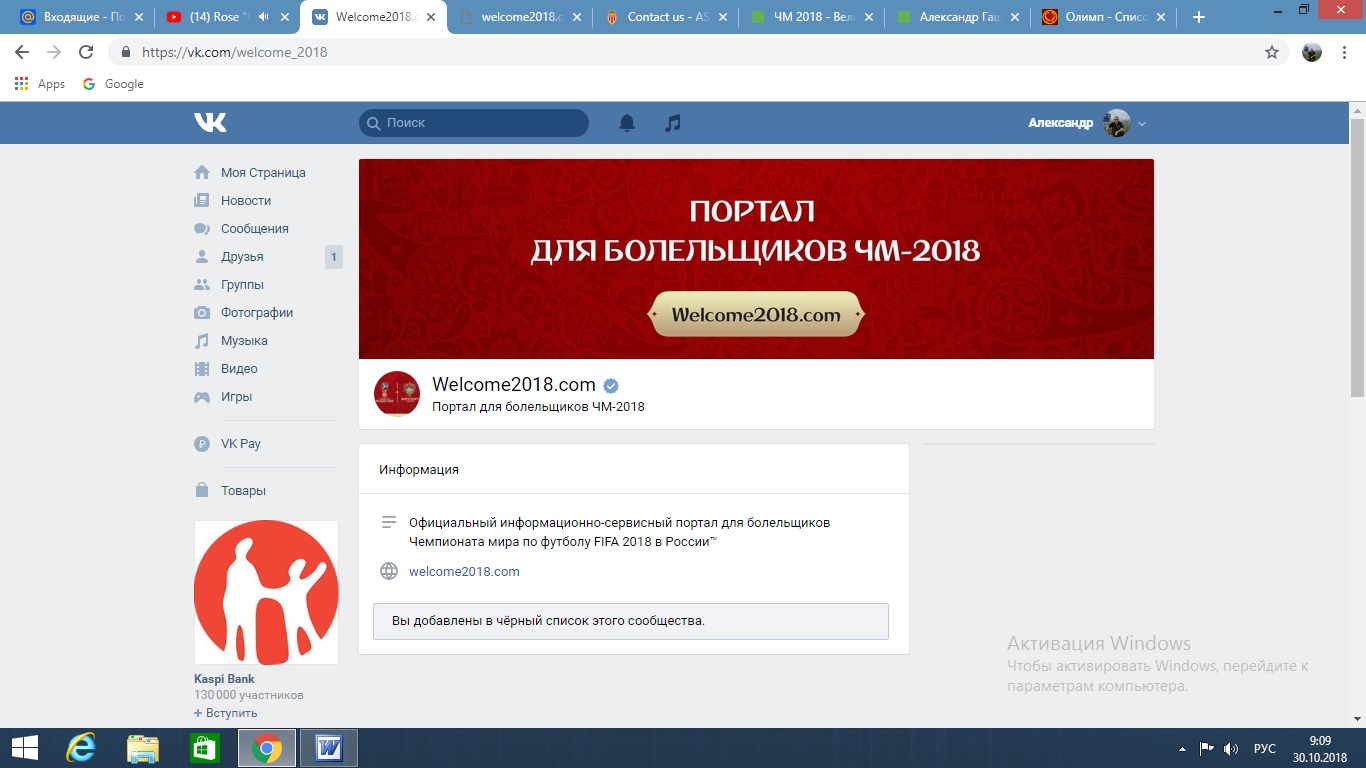Switch to the Олимп tab
1366x768 pixels.
click(1103, 17)
